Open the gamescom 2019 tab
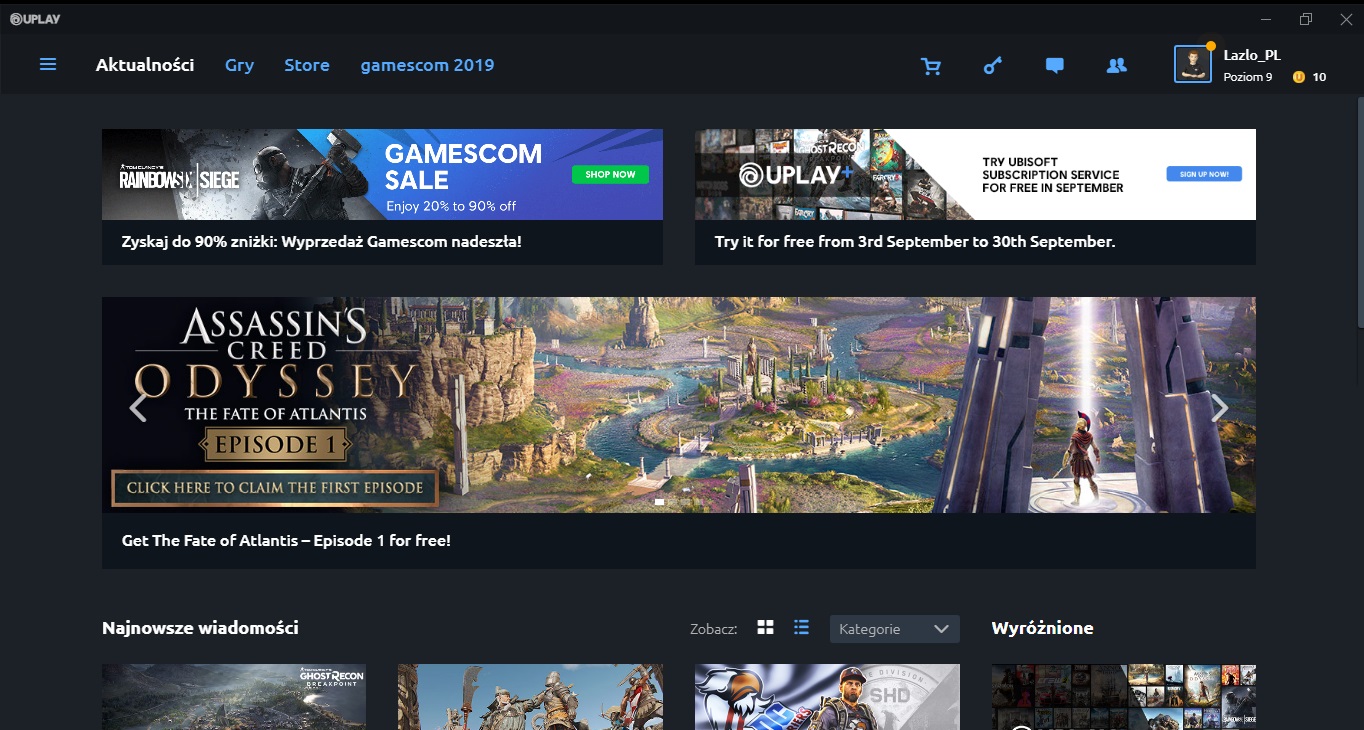1364x730 pixels. (427, 65)
